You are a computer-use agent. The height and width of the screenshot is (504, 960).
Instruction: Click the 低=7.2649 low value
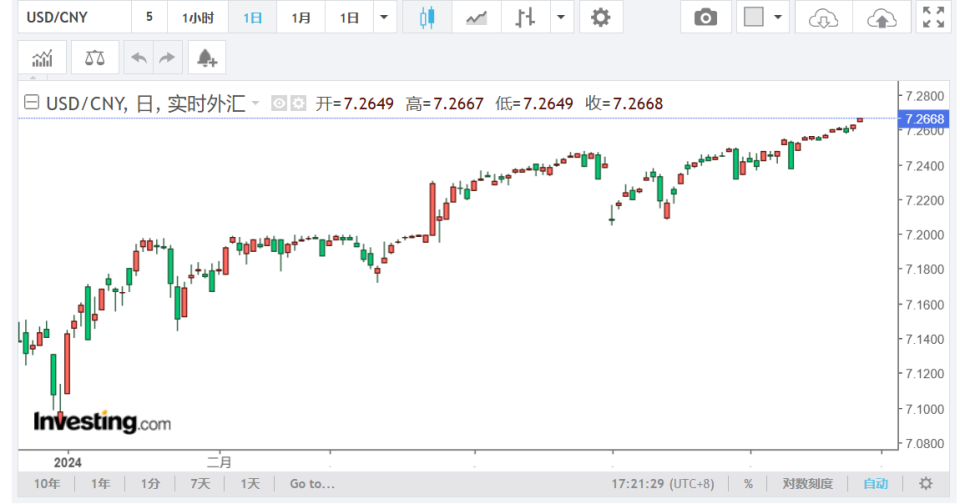tap(534, 103)
